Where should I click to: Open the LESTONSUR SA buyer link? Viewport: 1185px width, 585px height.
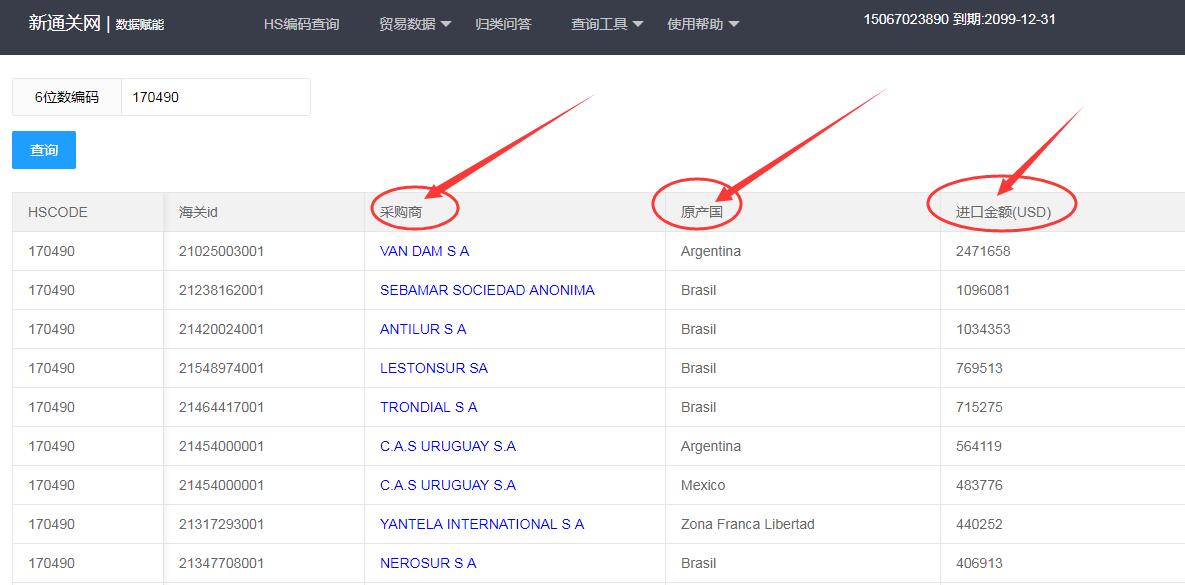[x=434, y=368]
